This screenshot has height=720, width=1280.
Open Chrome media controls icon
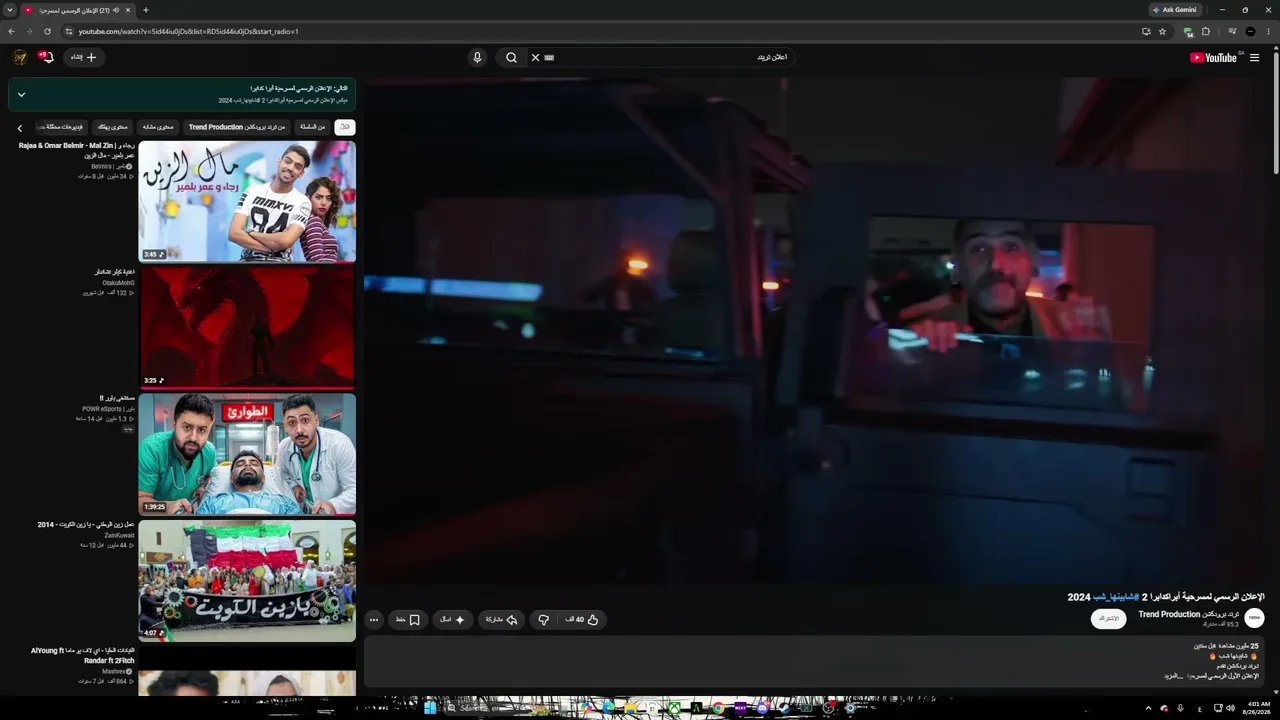pyautogui.click(x=1232, y=31)
